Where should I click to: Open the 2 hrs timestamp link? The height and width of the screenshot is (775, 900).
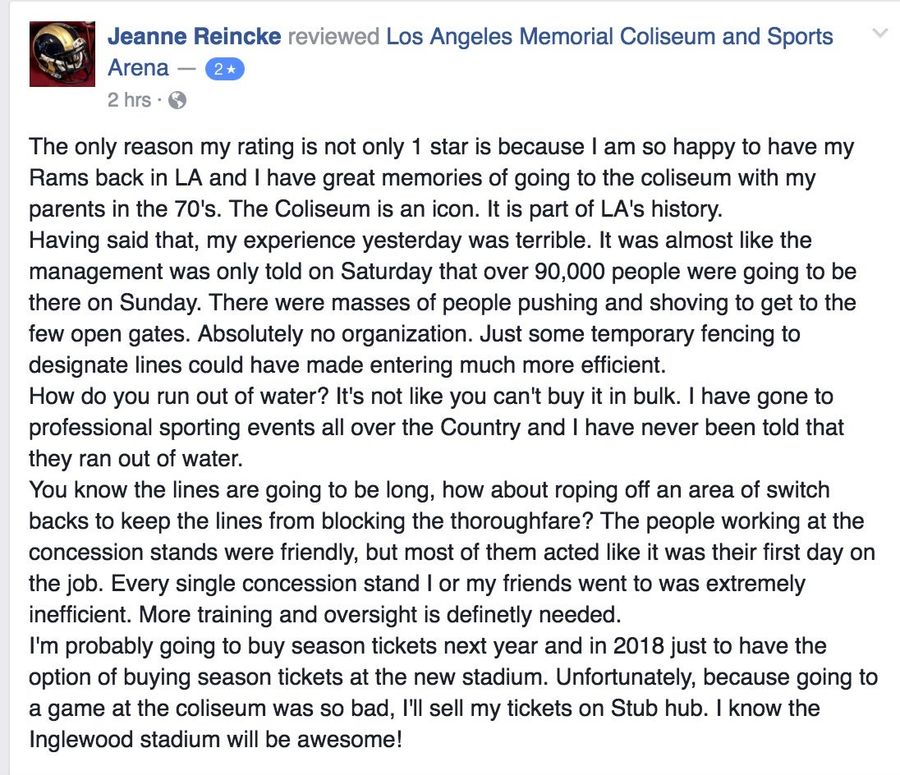tap(129, 100)
